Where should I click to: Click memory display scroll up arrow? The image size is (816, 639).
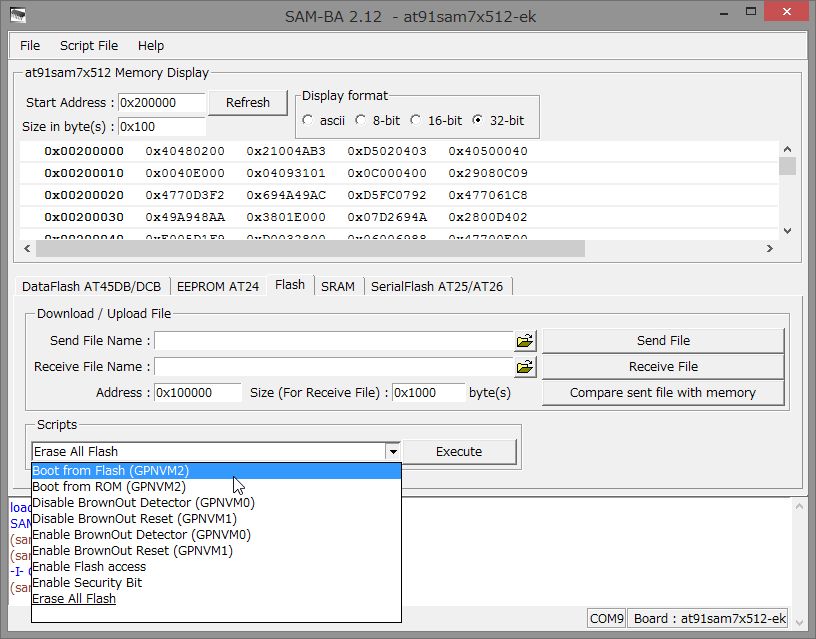tap(787, 149)
